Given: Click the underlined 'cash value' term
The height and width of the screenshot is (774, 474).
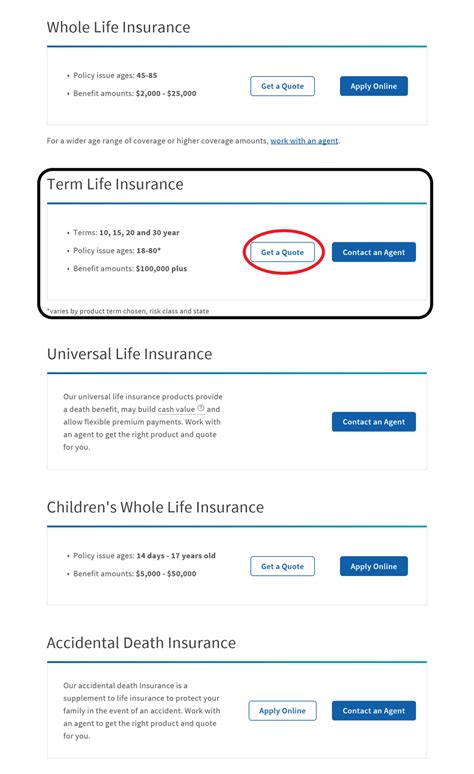Looking at the screenshot, I should [x=176, y=409].
